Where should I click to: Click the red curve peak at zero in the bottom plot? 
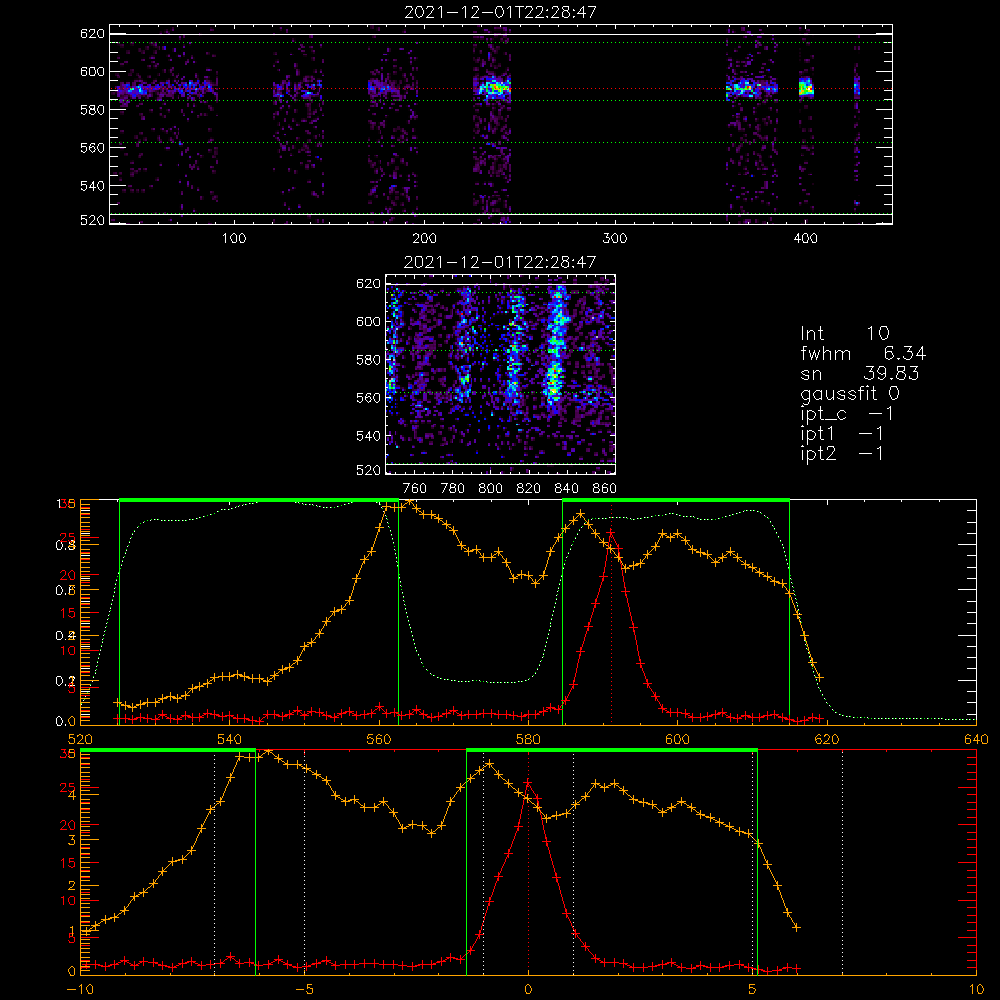tap(527, 782)
